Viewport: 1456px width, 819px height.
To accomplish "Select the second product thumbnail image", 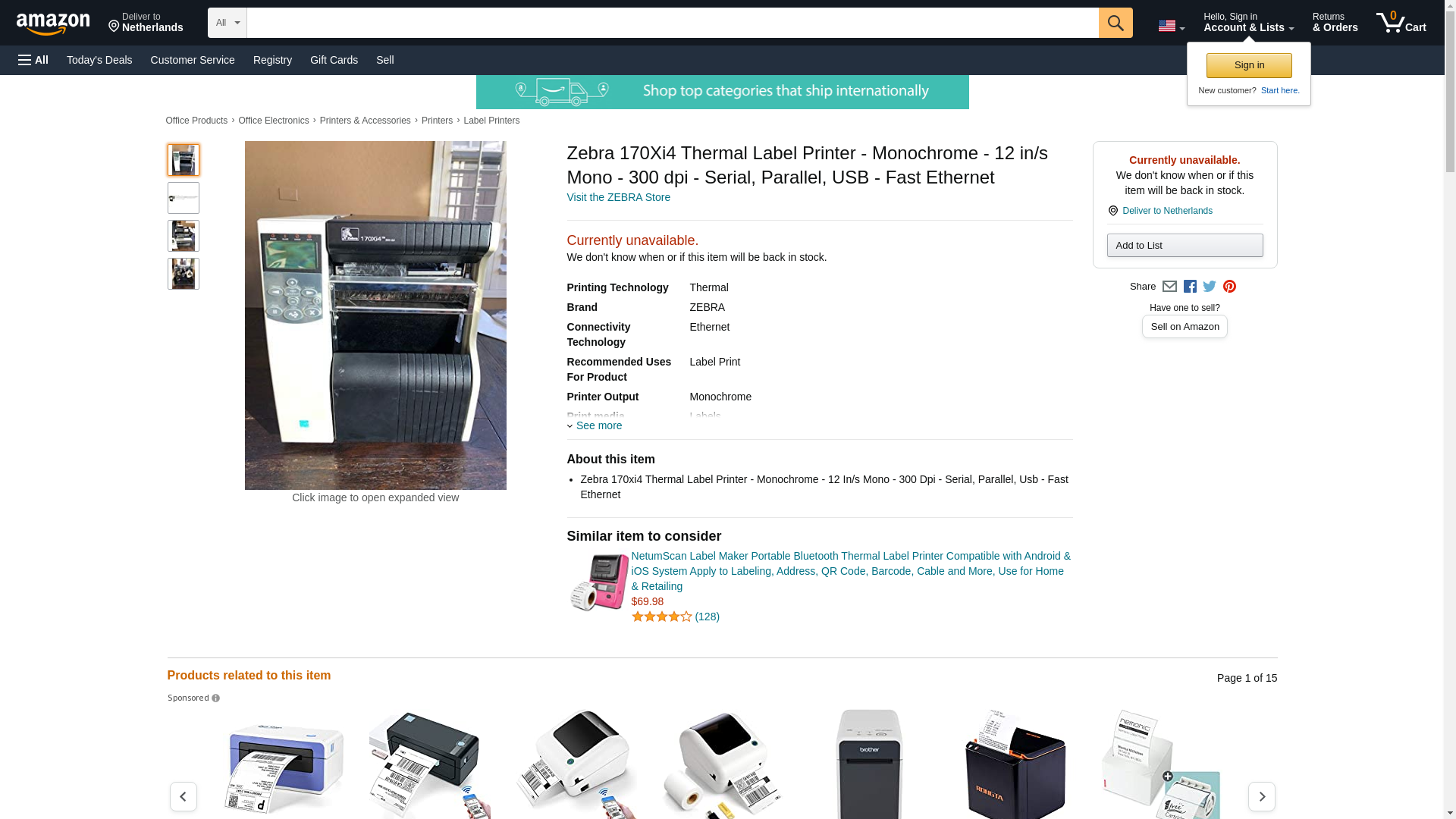I will click(183, 198).
